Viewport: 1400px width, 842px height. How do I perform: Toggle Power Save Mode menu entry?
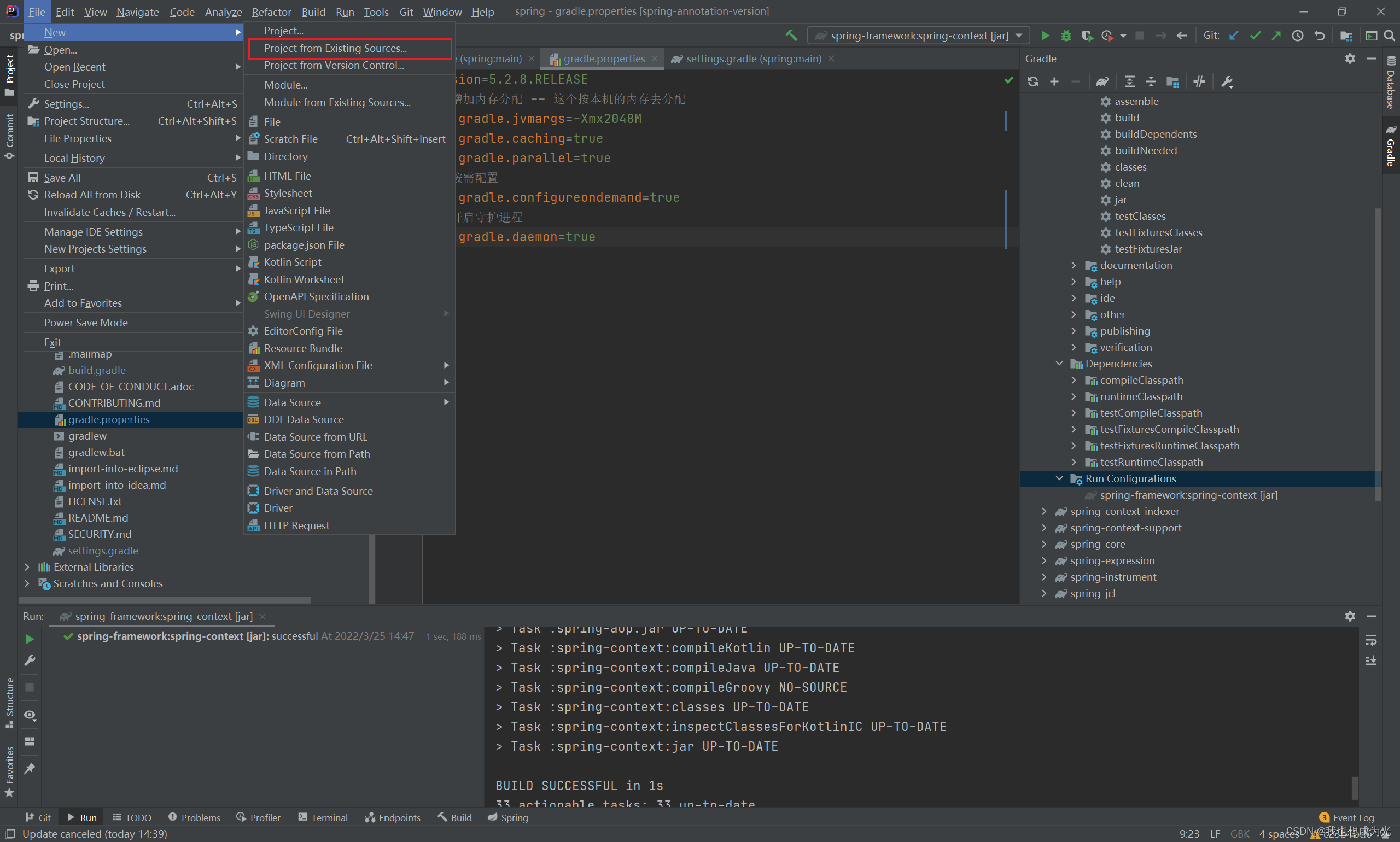86,322
